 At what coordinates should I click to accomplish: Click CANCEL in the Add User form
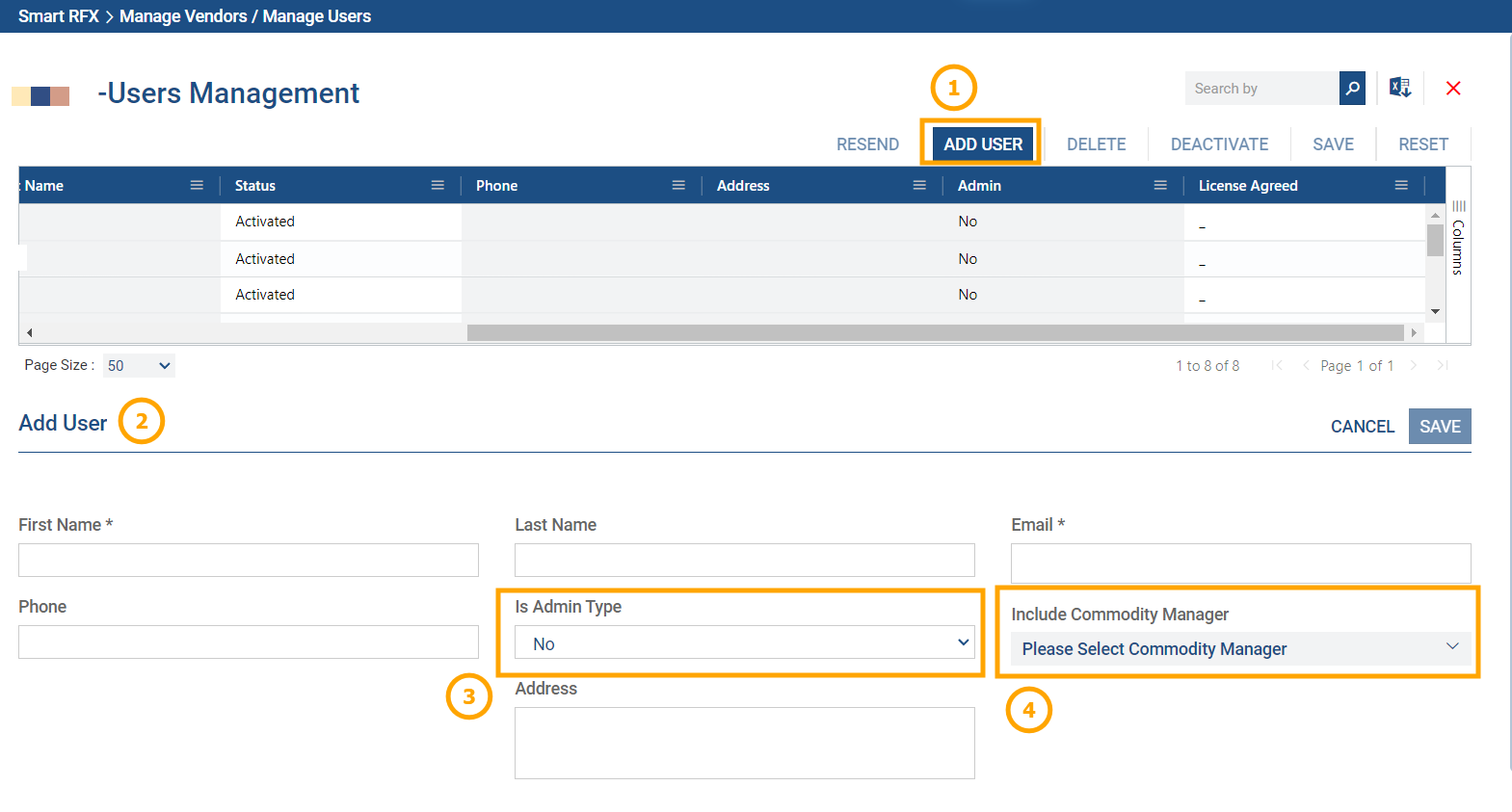point(1362,427)
